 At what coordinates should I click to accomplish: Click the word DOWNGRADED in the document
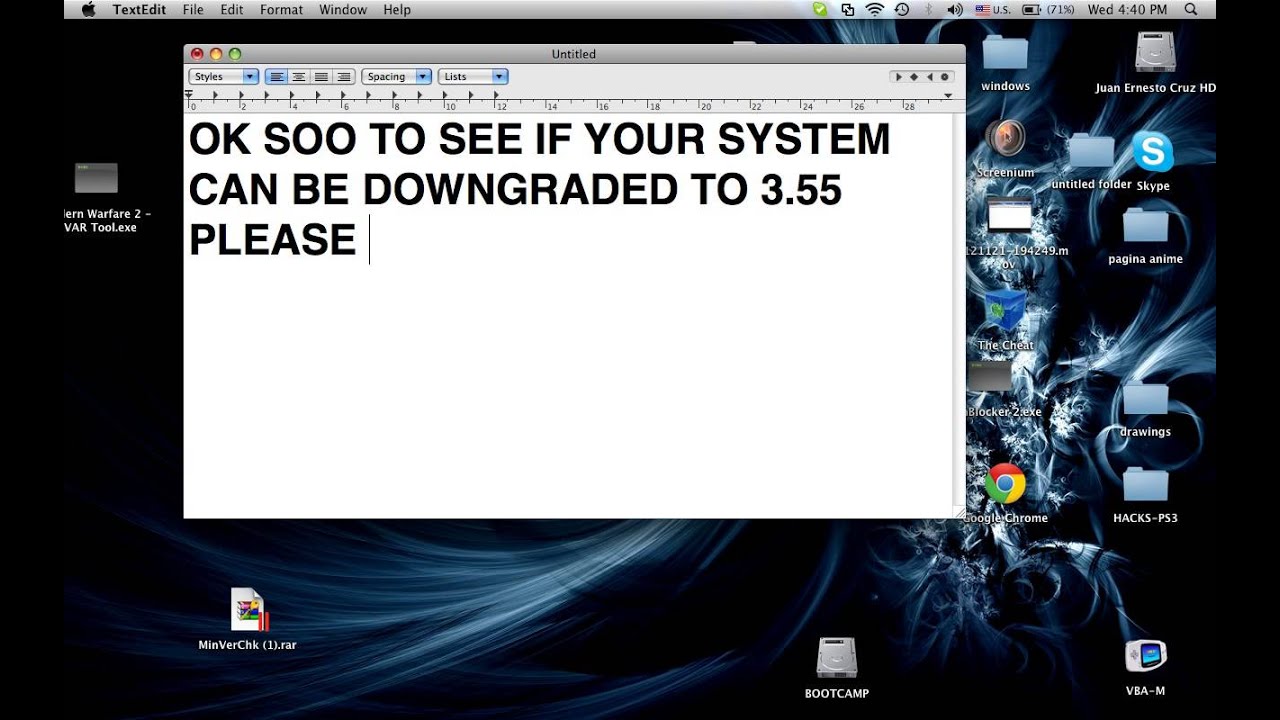519,190
